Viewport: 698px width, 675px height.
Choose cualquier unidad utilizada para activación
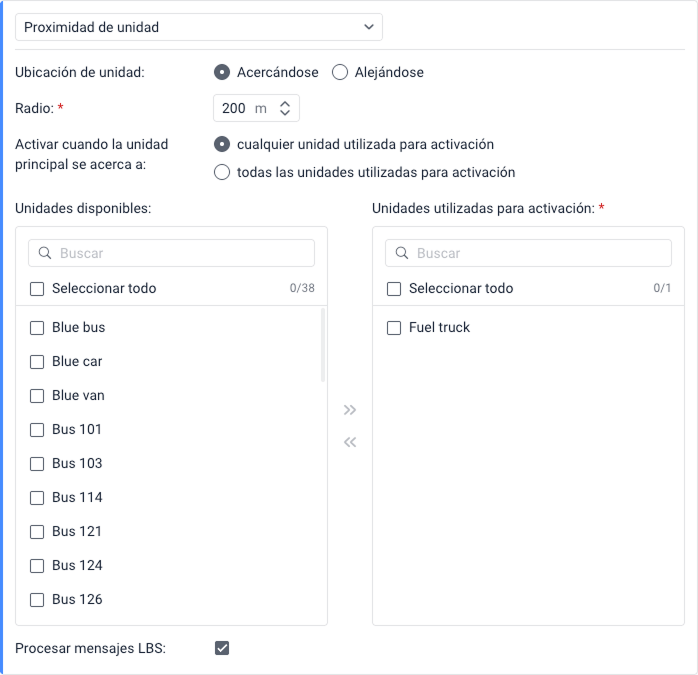222,144
